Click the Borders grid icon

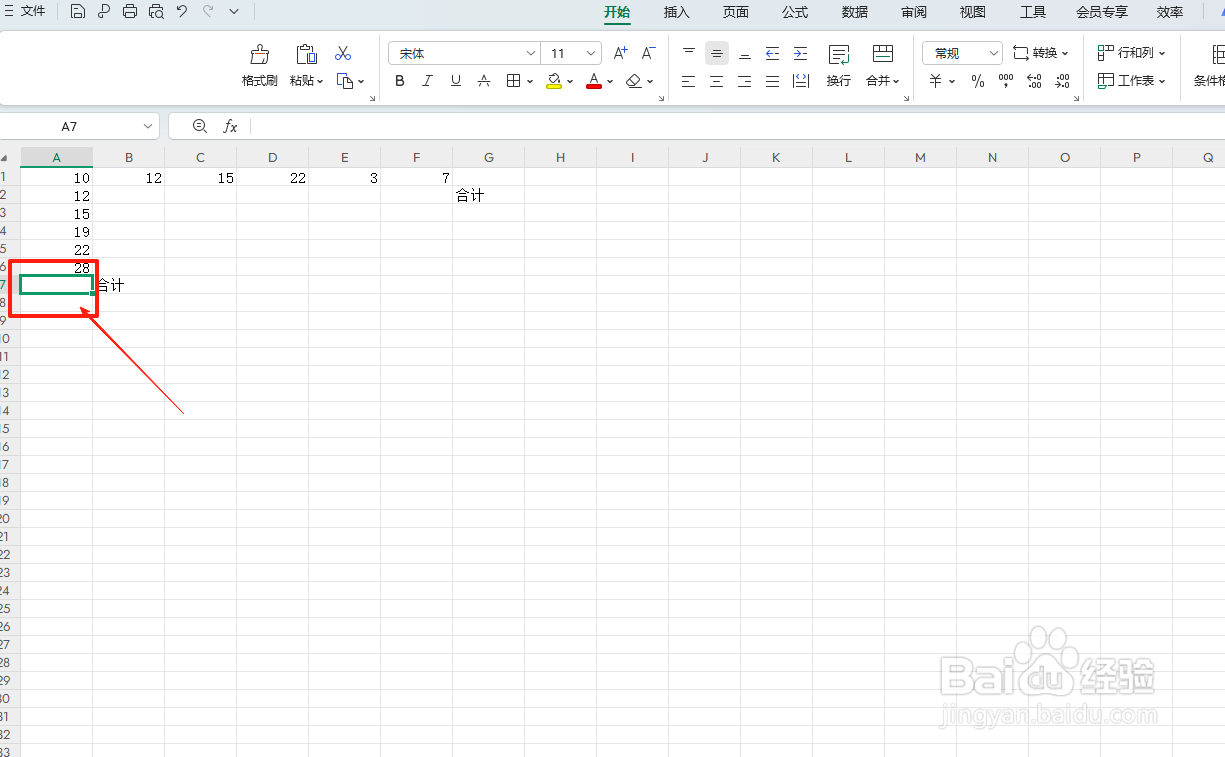[513, 81]
